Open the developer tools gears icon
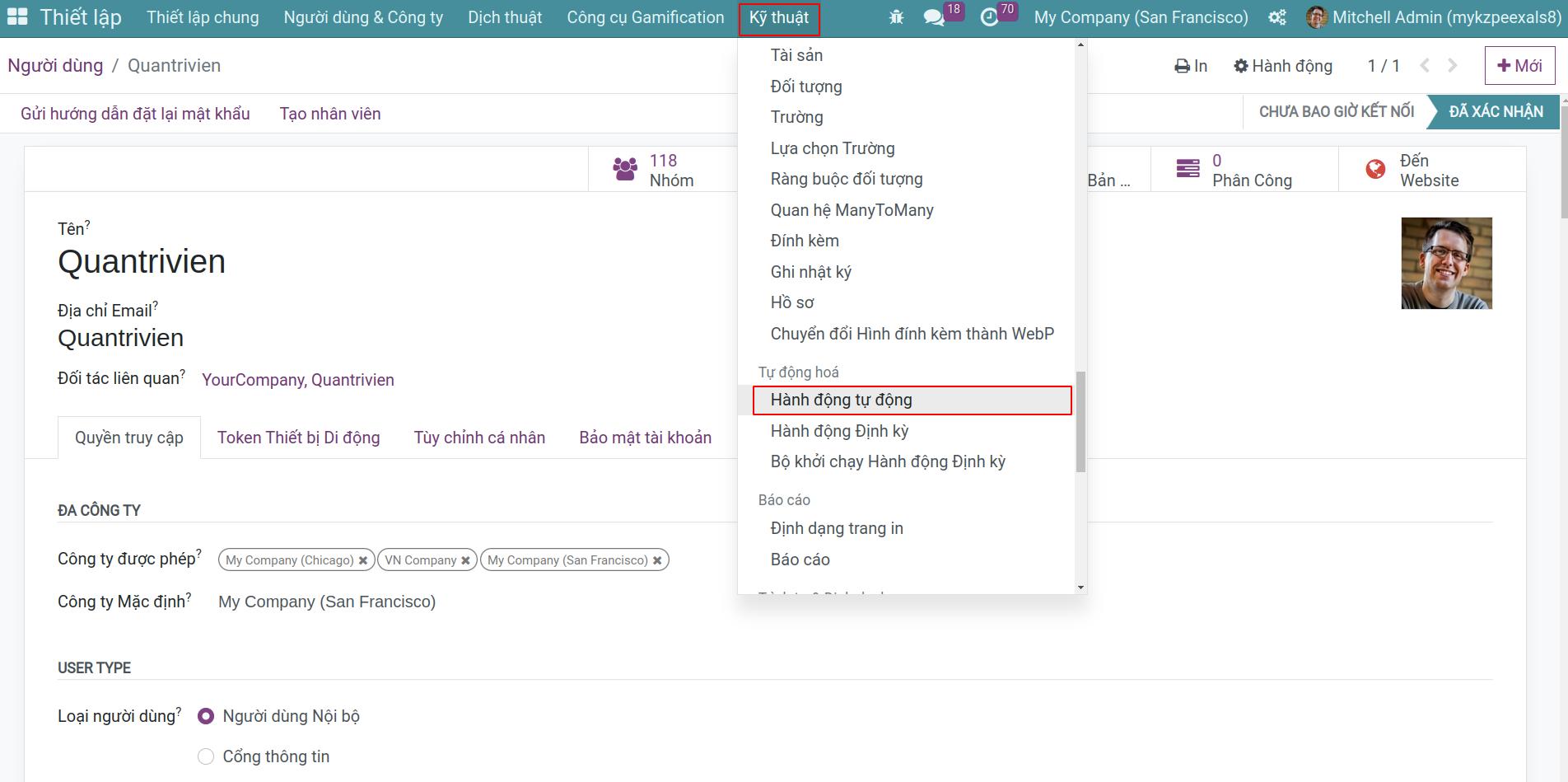This screenshot has width=1568, height=782. pos(1277,17)
